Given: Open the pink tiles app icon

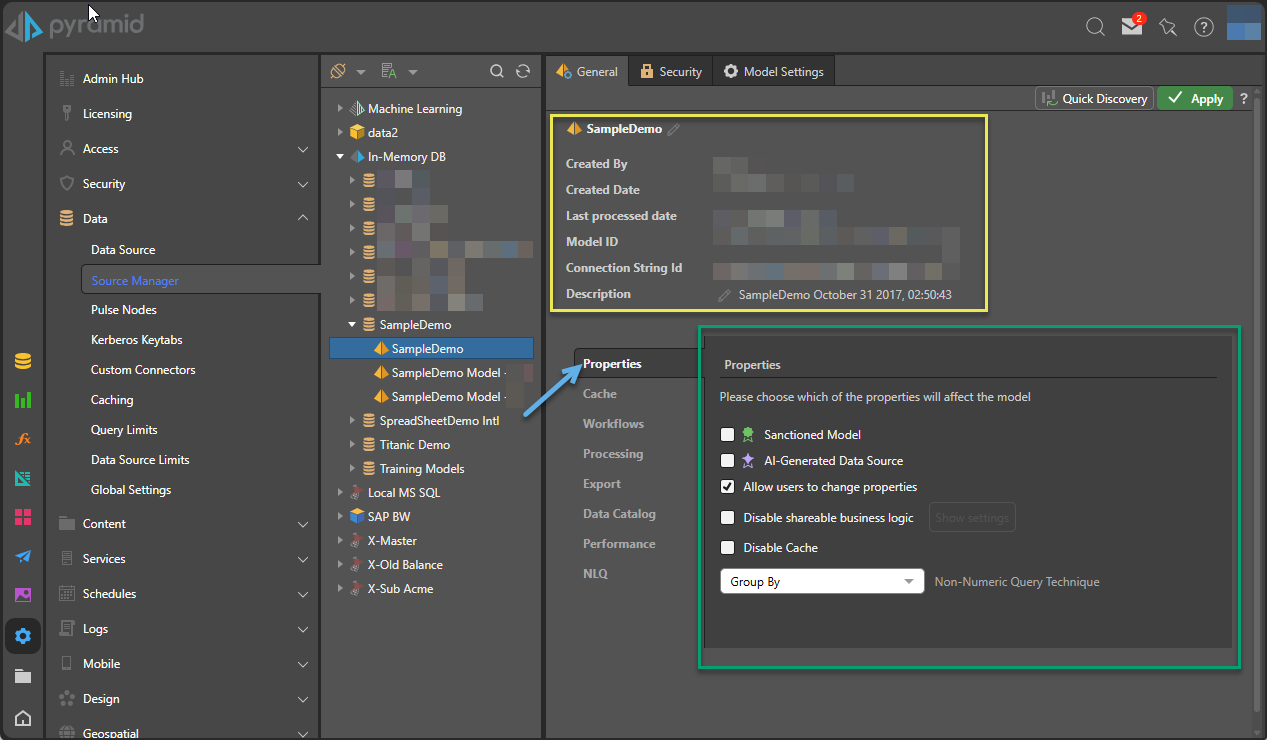Looking at the screenshot, I should click(x=22, y=517).
